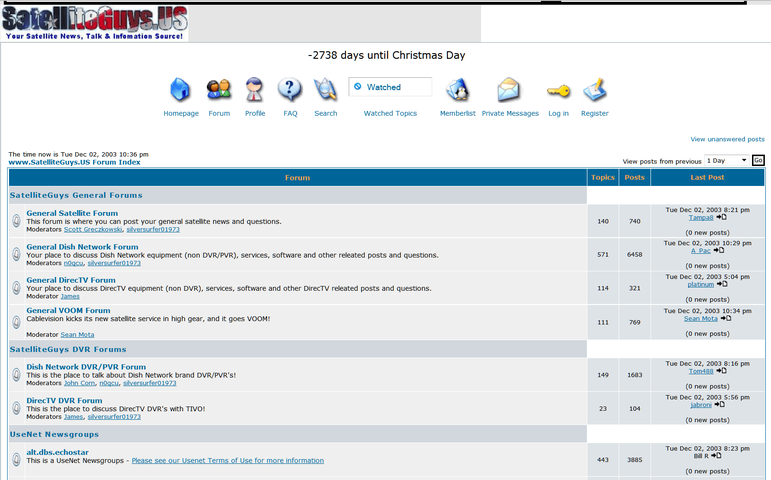Open alt.dbs.echostar newsgroup forum

click(x=58, y=452)
